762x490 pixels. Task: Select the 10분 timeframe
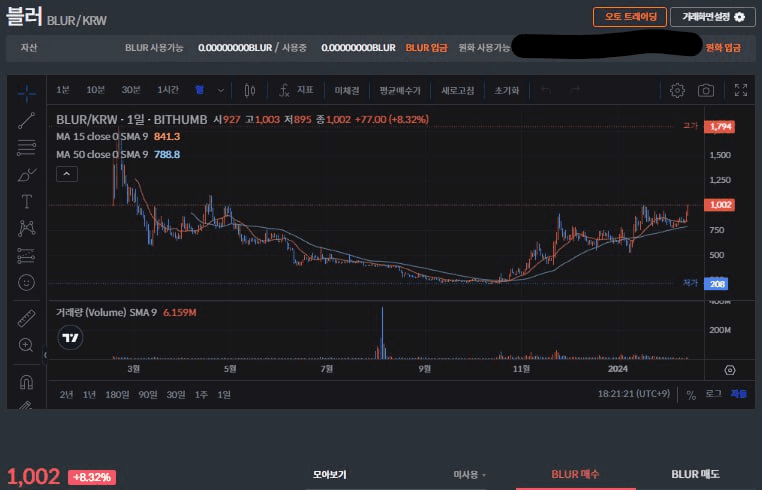pos(95,90)
